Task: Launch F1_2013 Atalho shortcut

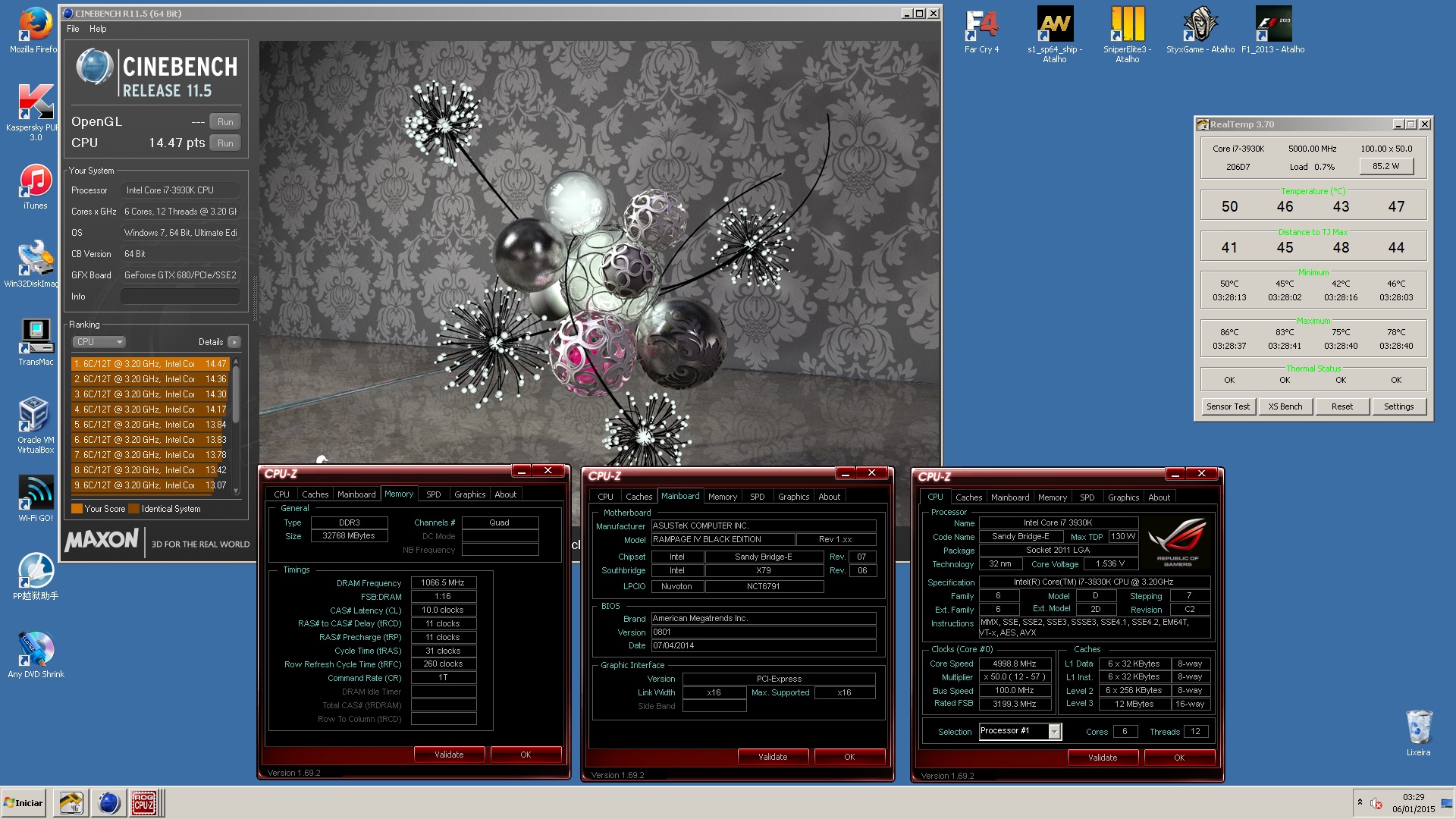Action: [1273, 30]
